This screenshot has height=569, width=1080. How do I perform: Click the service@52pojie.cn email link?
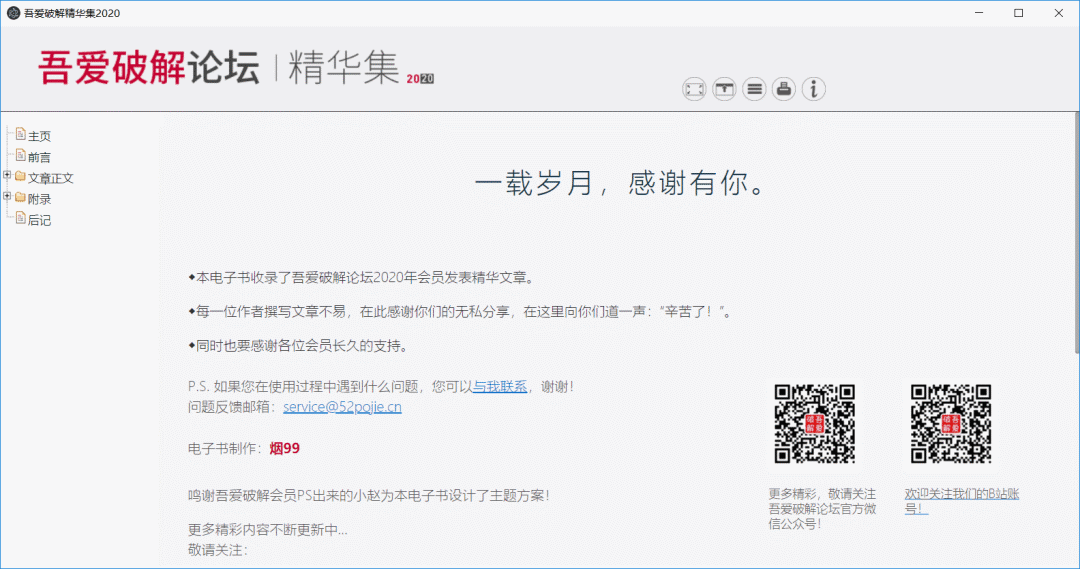click(x=342, y=407)
